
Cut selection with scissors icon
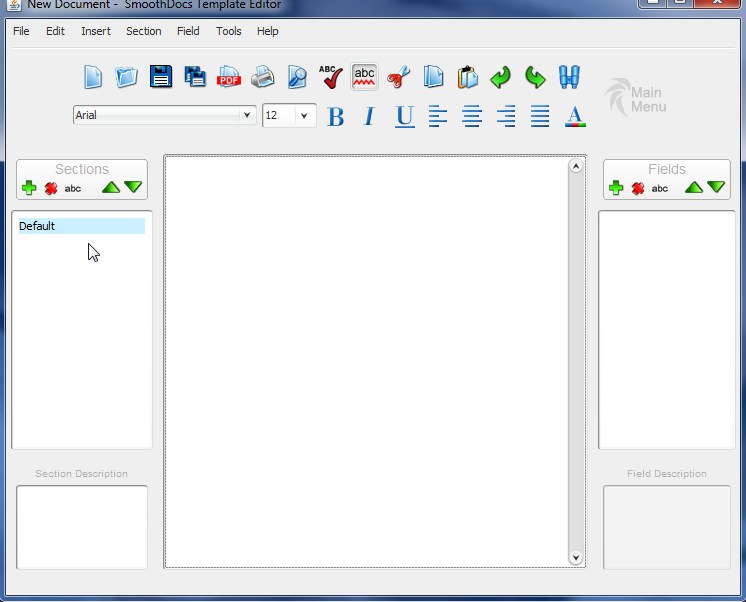(399, 77)
